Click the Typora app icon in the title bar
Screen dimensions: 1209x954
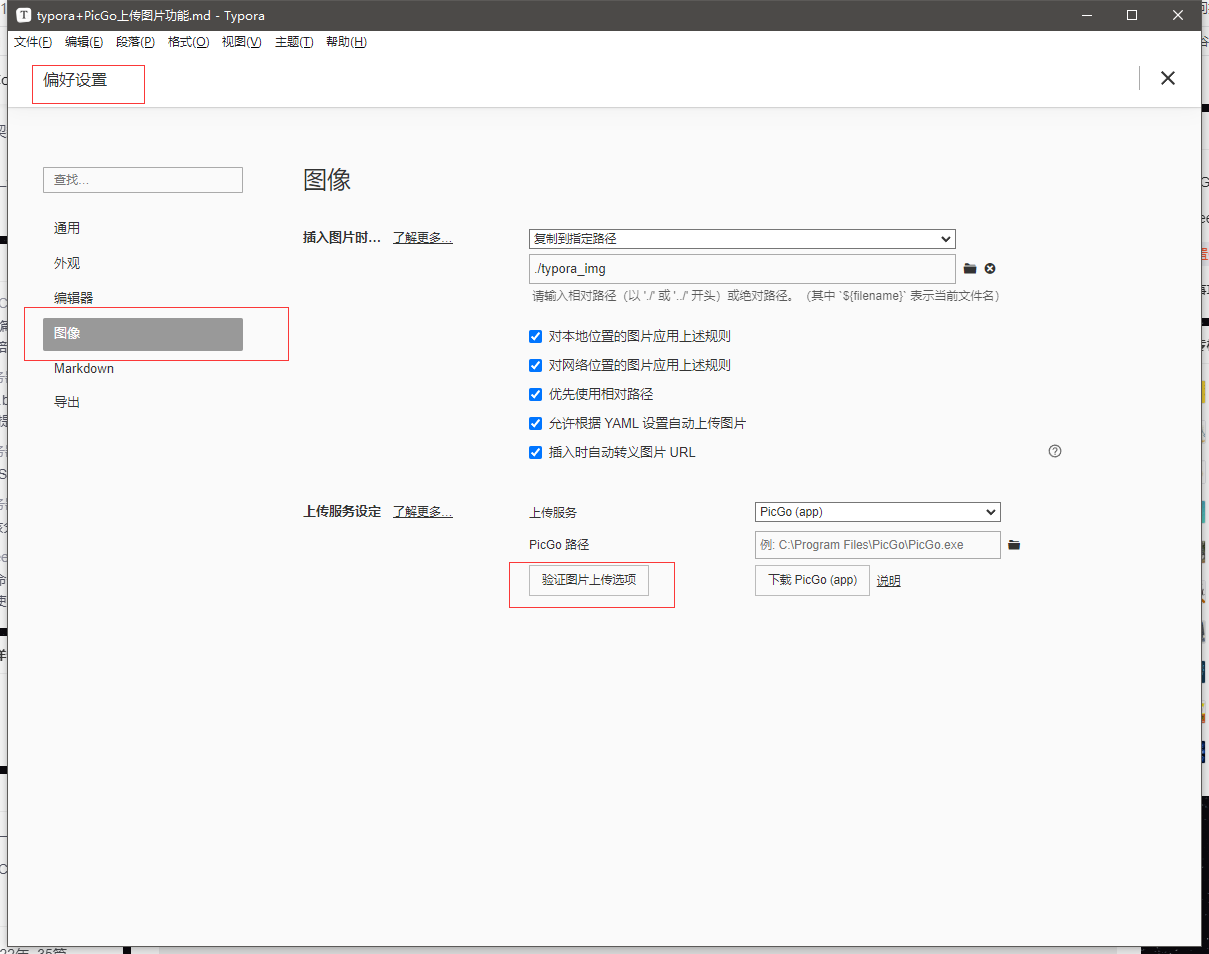(24, 15)
